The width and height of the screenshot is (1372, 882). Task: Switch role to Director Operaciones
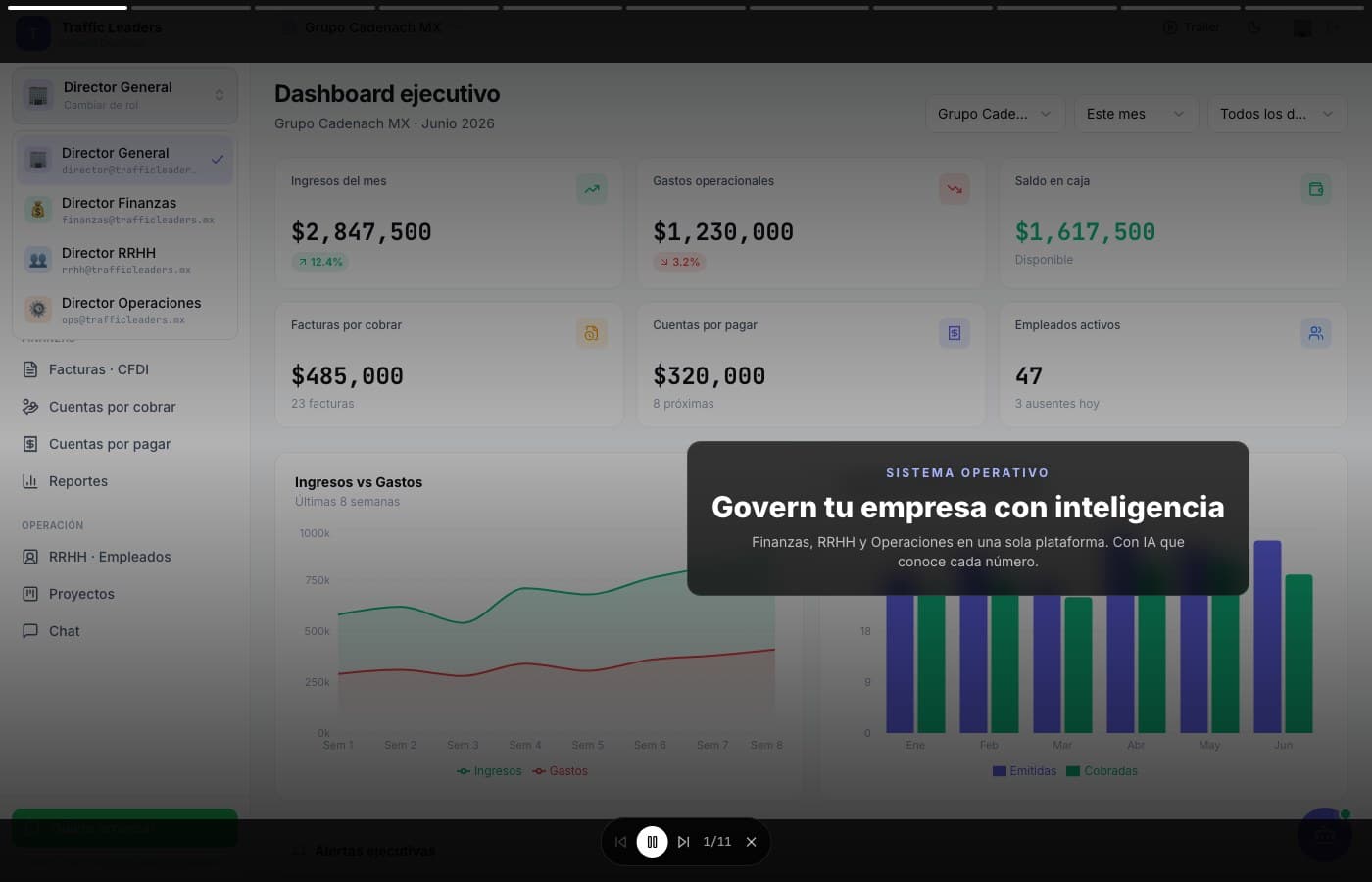pyautogui.click(x=124, y=310)
